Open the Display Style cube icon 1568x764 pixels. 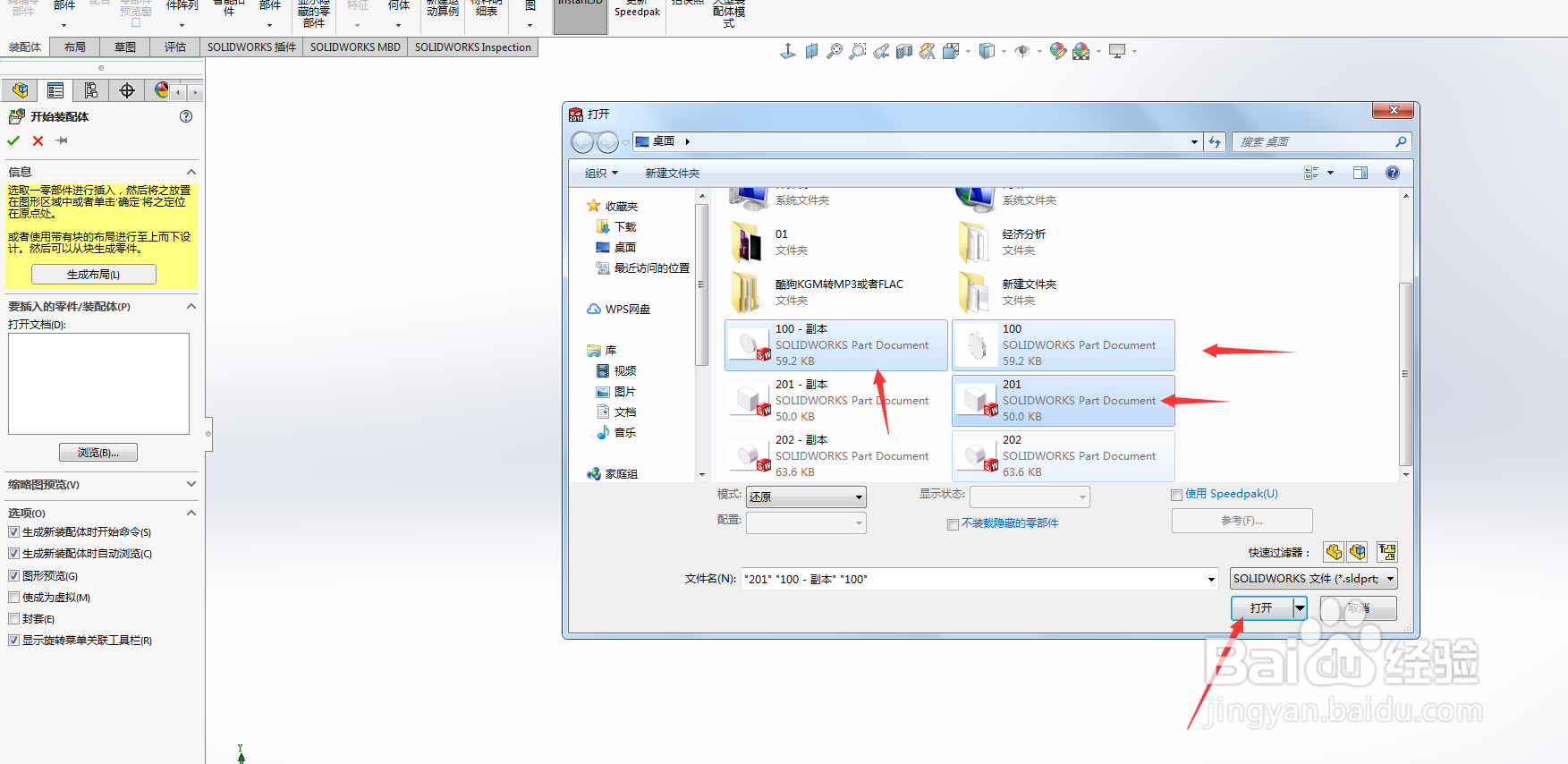tap(987, 52)
